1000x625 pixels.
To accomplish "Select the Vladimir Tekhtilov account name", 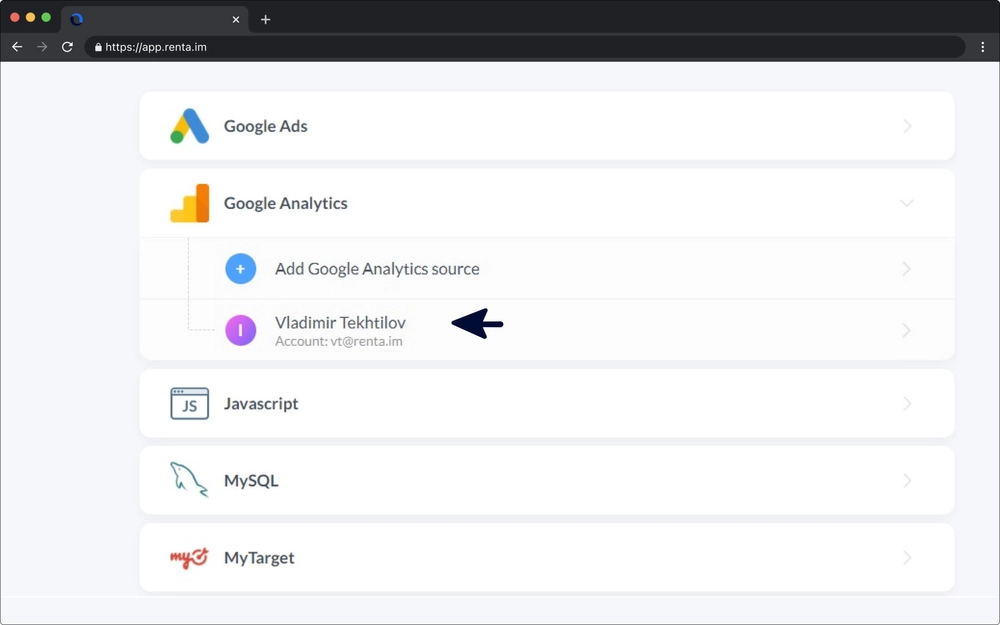I will tap(340, 323).
